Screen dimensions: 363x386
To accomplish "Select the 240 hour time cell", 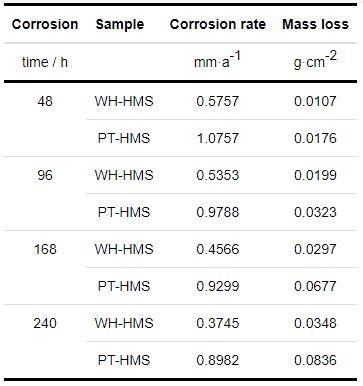I will click(45, 323).
